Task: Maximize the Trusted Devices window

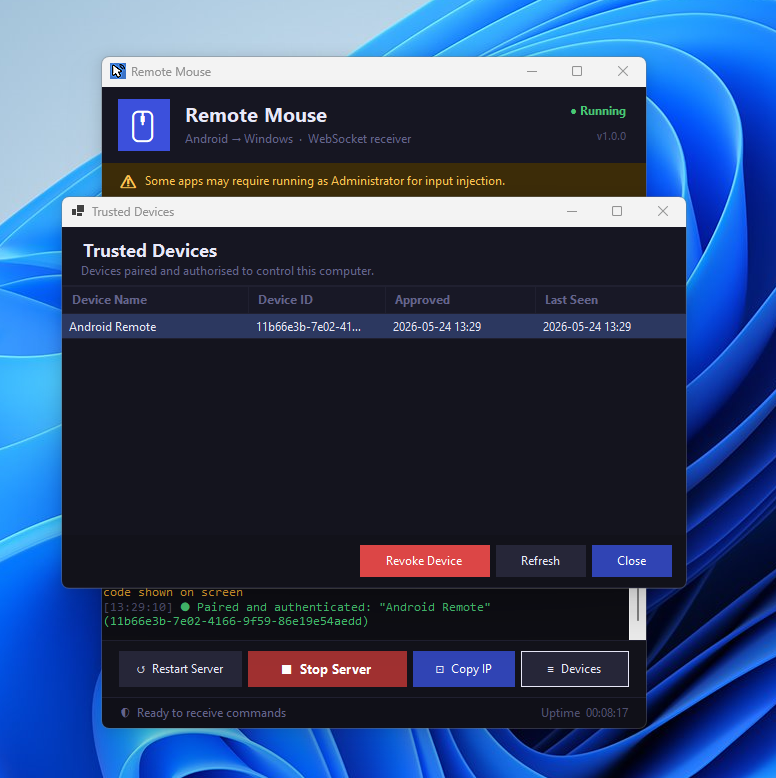Action: point(617,211)
